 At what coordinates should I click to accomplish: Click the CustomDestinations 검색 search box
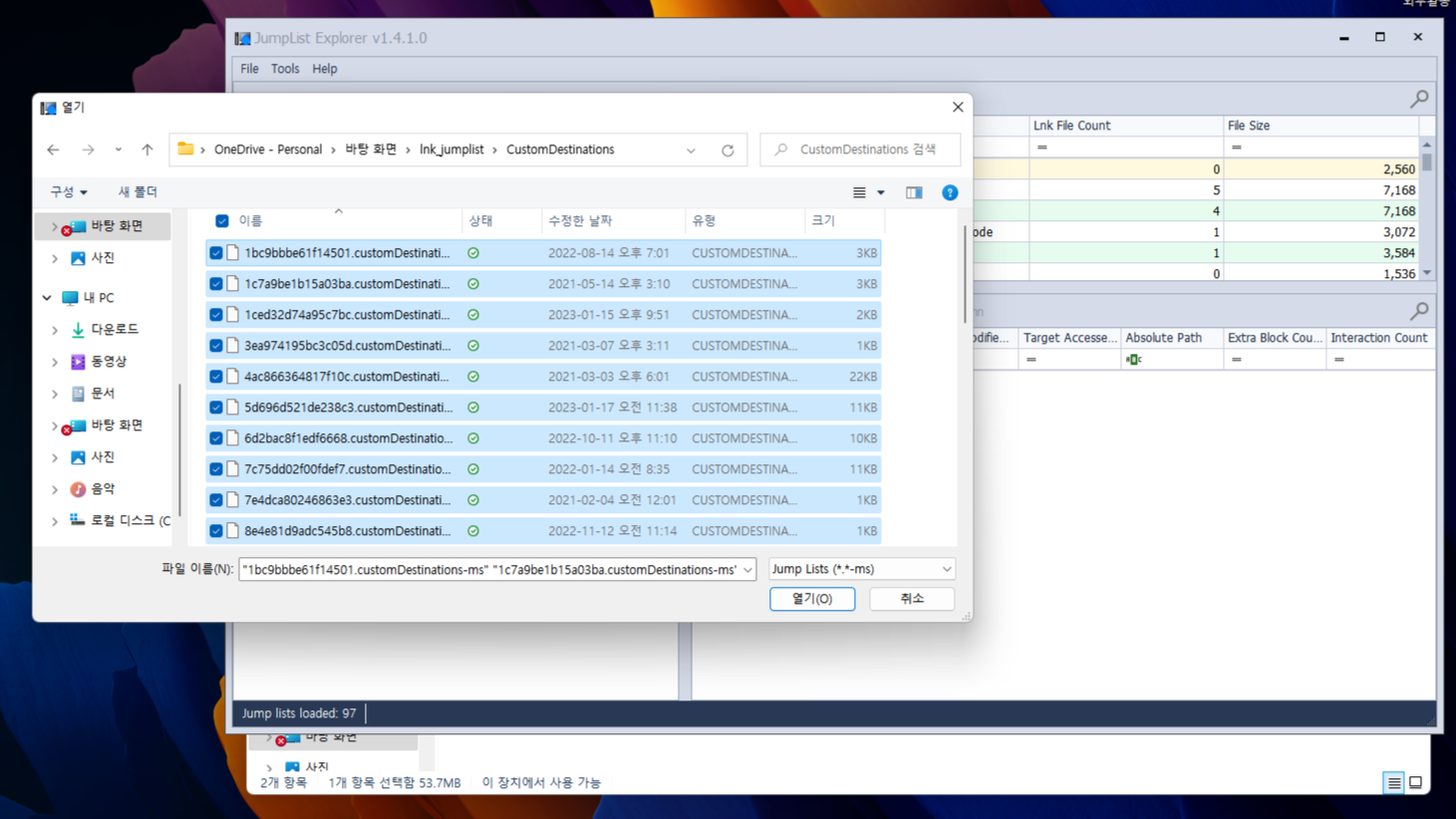pos(860,149)
